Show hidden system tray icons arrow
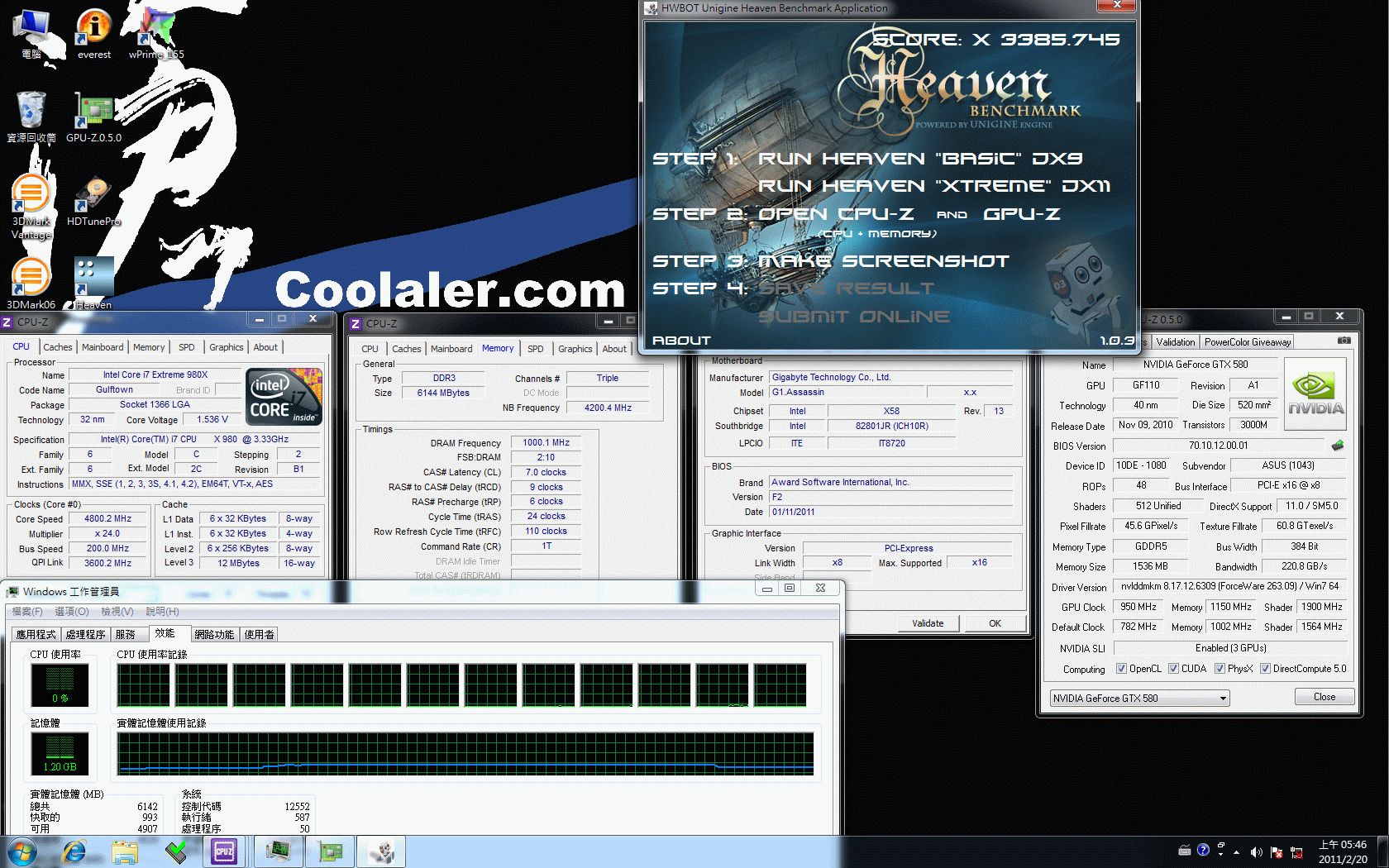This screenshot has width=1389, height=868. coord(1236,851)
